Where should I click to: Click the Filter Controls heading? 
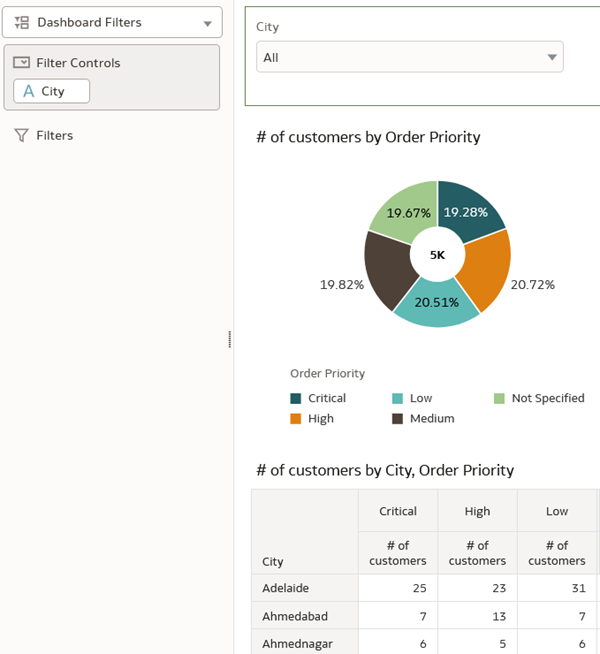[x=78, y=63]
